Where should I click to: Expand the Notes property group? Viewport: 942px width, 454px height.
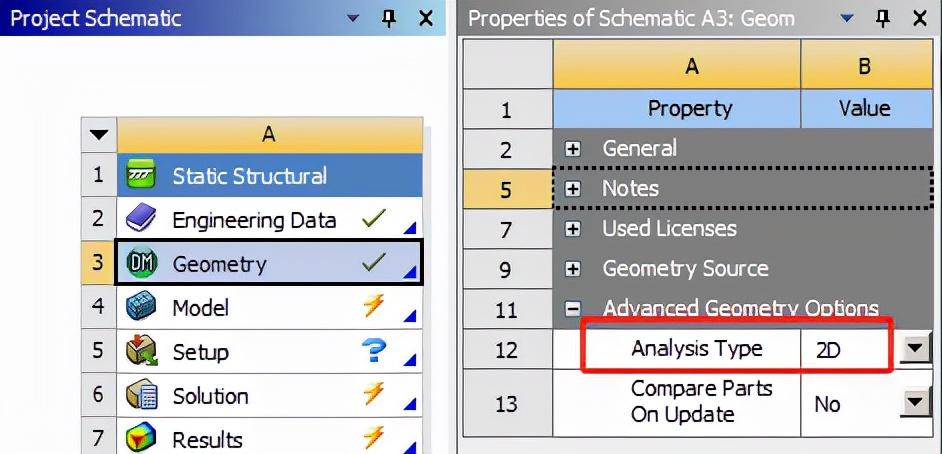(x=573, y=189)
